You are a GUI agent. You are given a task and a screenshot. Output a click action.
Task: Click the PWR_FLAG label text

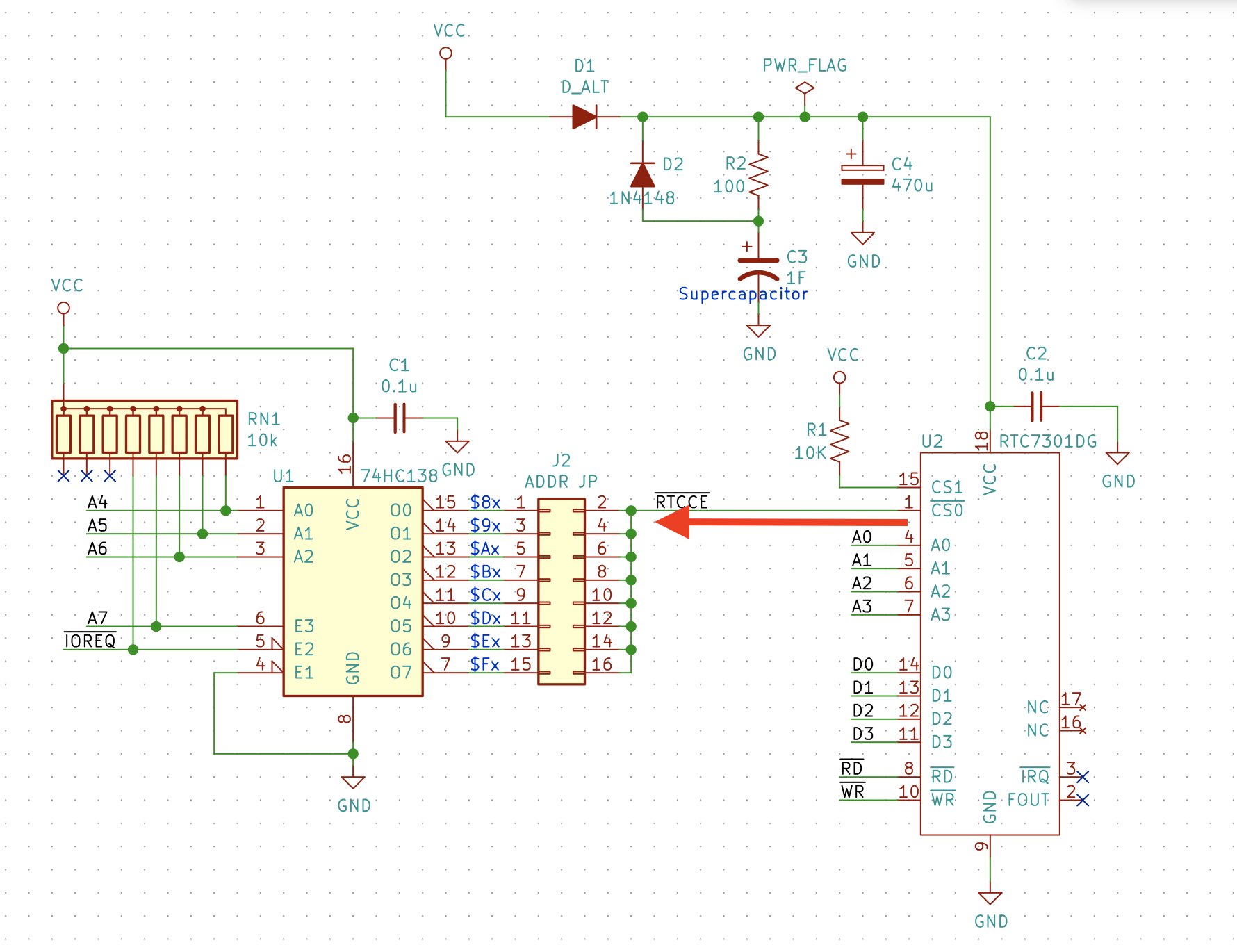[x=805, y=66]
